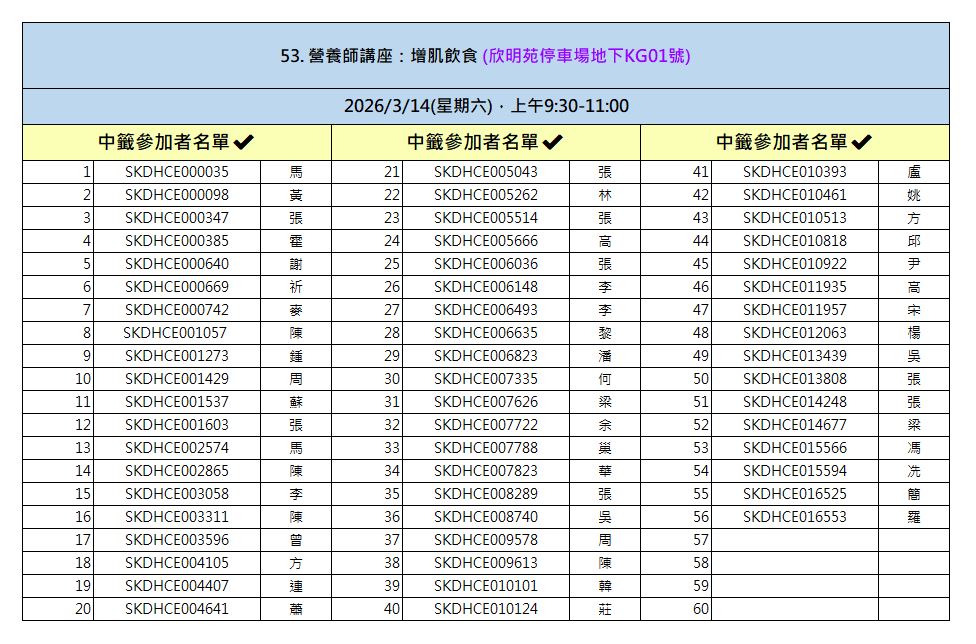
Task: Click the checkmark in the leftmost 中籤參加者名單 header
Action: coord(243,143)
